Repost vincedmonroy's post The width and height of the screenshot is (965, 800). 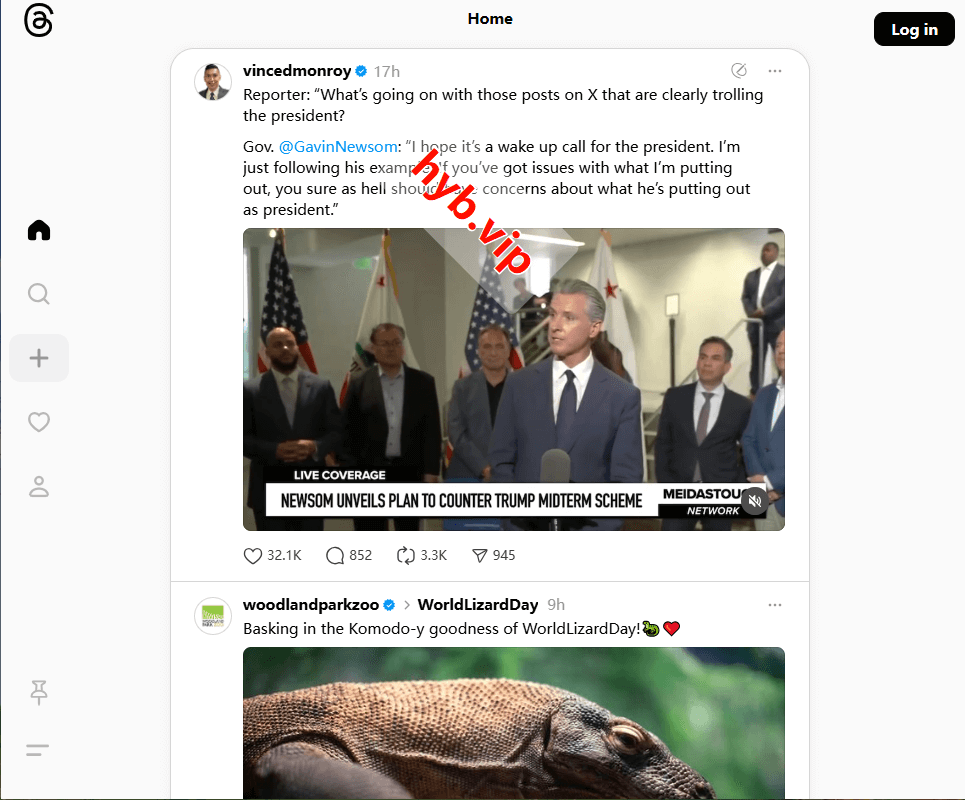406,555
